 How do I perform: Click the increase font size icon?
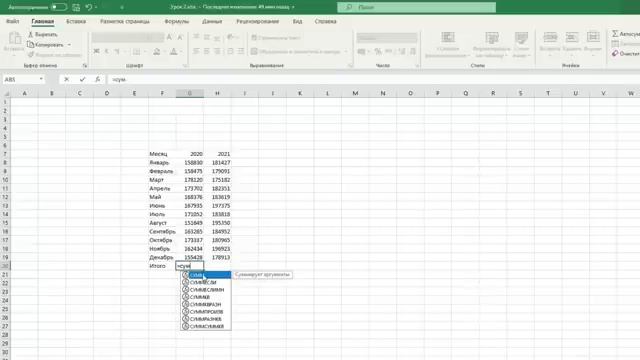pos(169,37)
